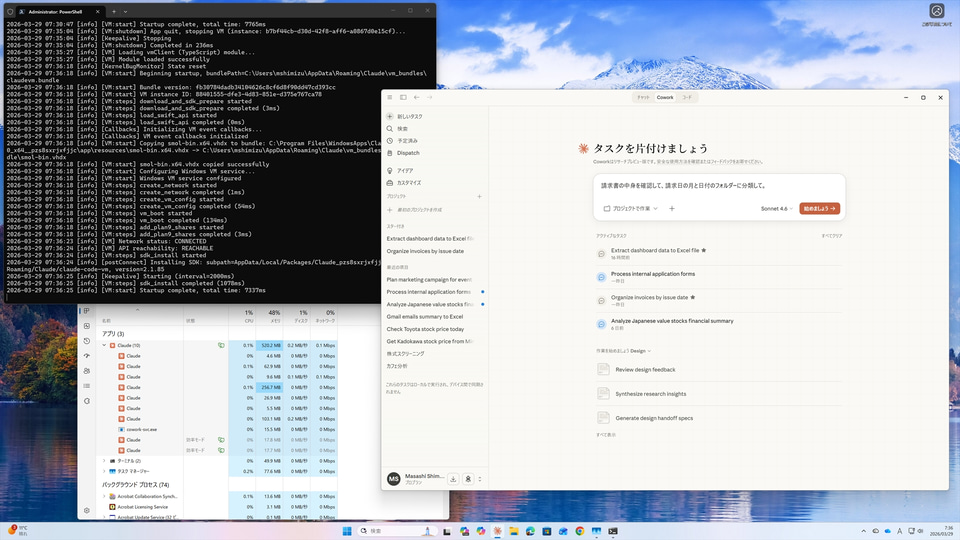This screenshot has height=540, width=960.
Task: Switch to the Cowork tab
Action: (x=665, y=97)
